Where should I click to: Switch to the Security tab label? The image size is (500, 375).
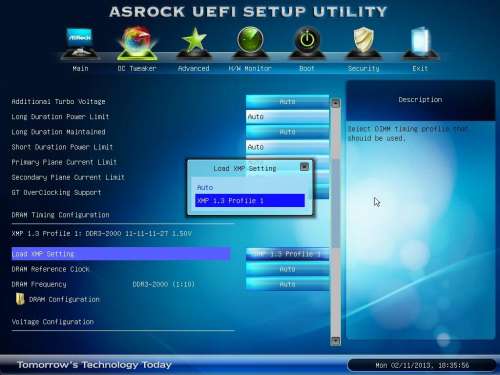tap(364, 68)
